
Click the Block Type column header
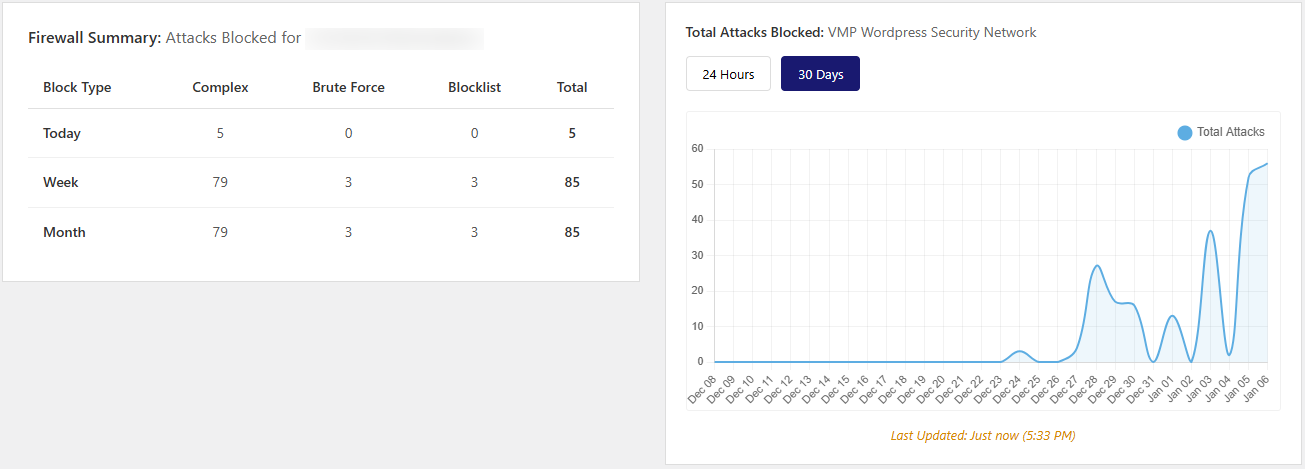point(77,87)
